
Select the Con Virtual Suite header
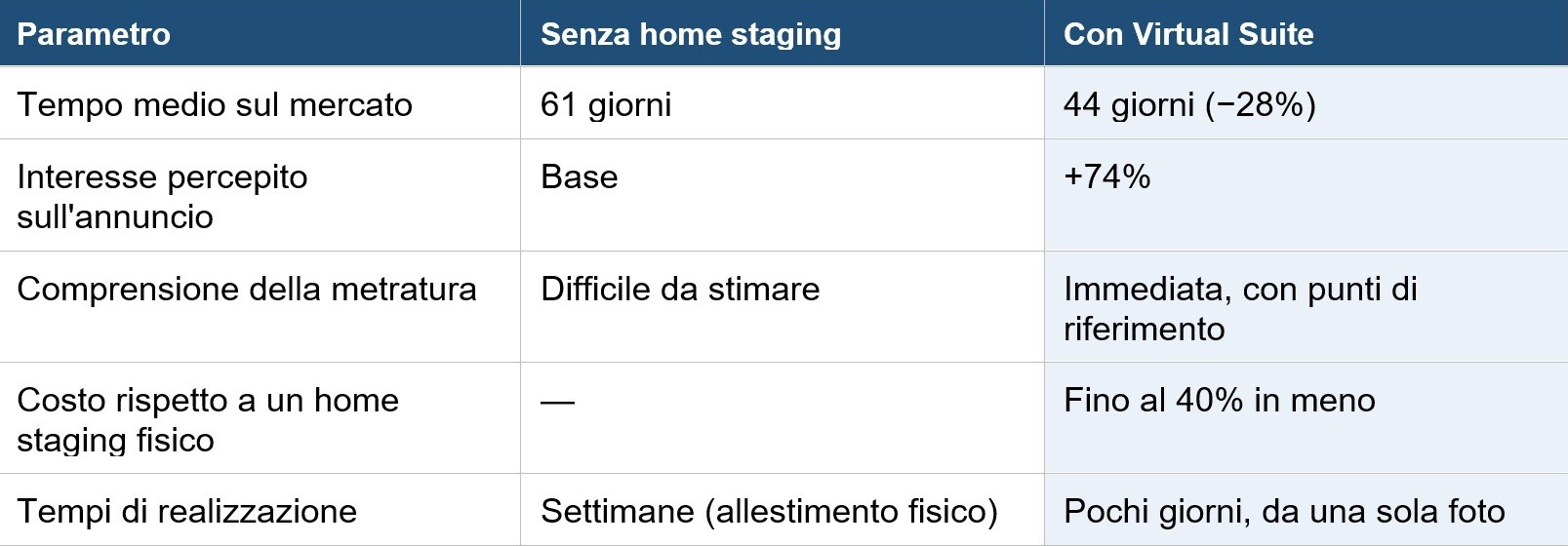coord(1307,33)
